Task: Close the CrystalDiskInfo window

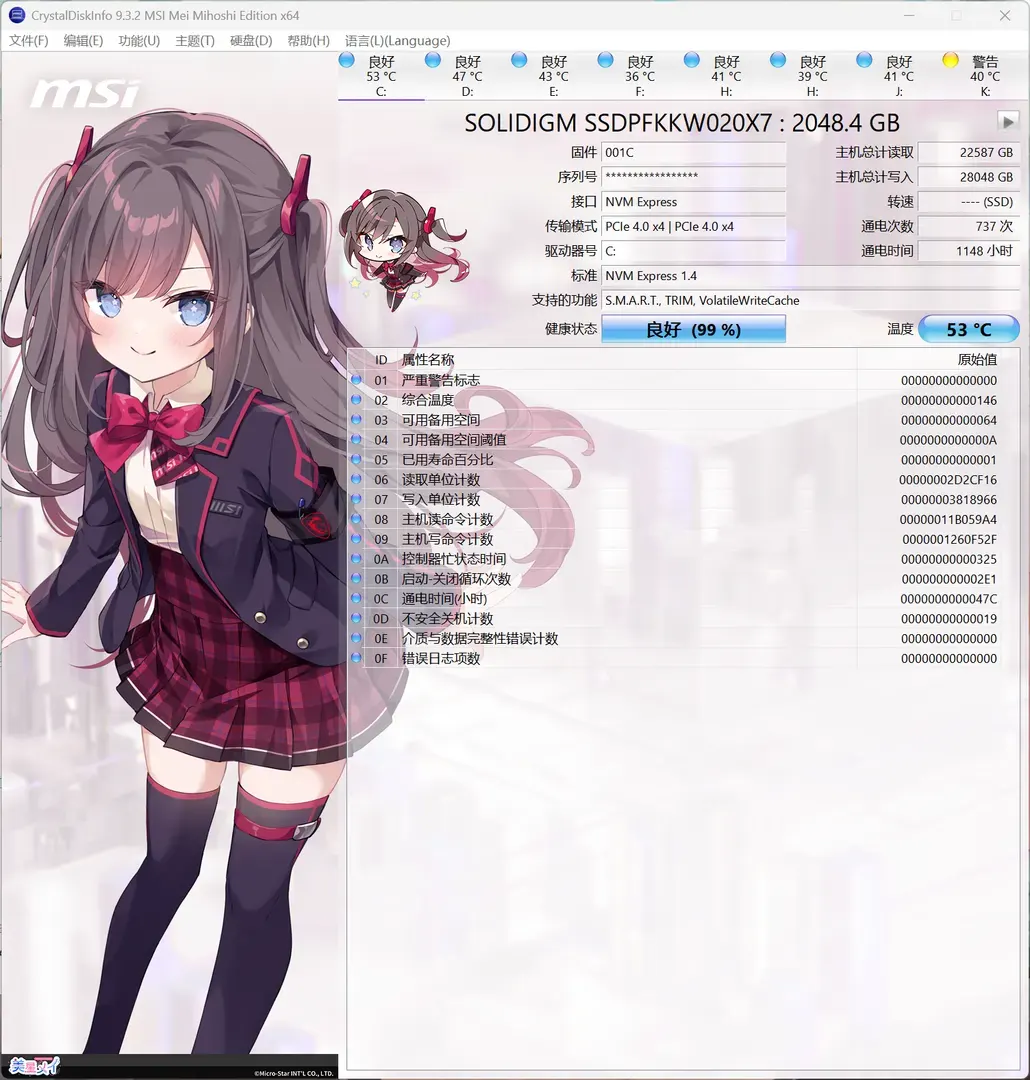Action: tap(1005, 15)
